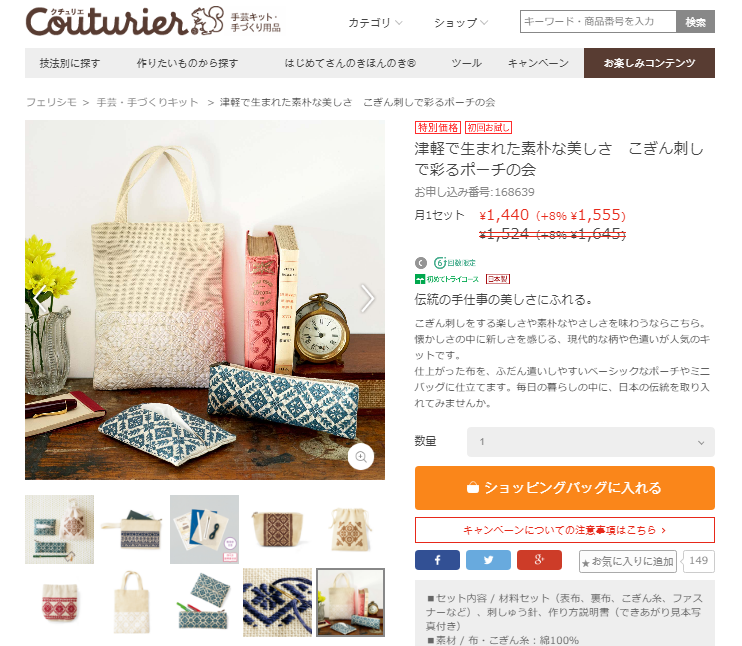Click the お気に入りに追加 favorite button
Screen dimensions: 742x646
click(627, 562)
